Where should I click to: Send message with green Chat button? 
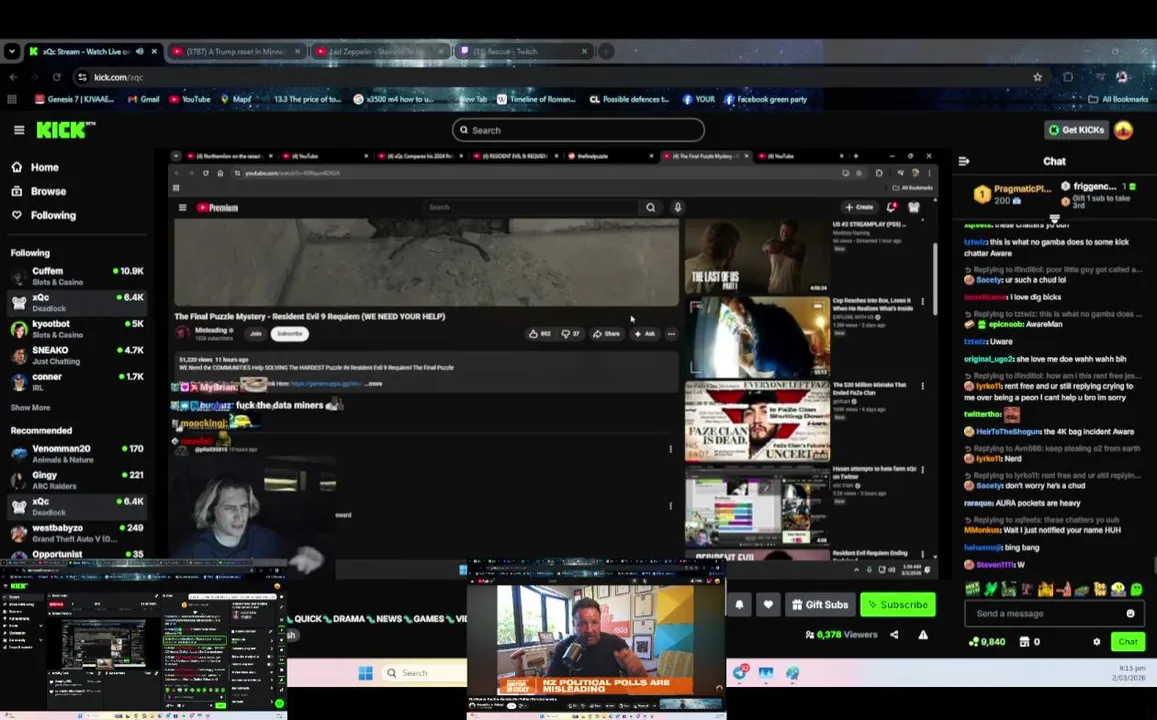(x=1127, y=642)
